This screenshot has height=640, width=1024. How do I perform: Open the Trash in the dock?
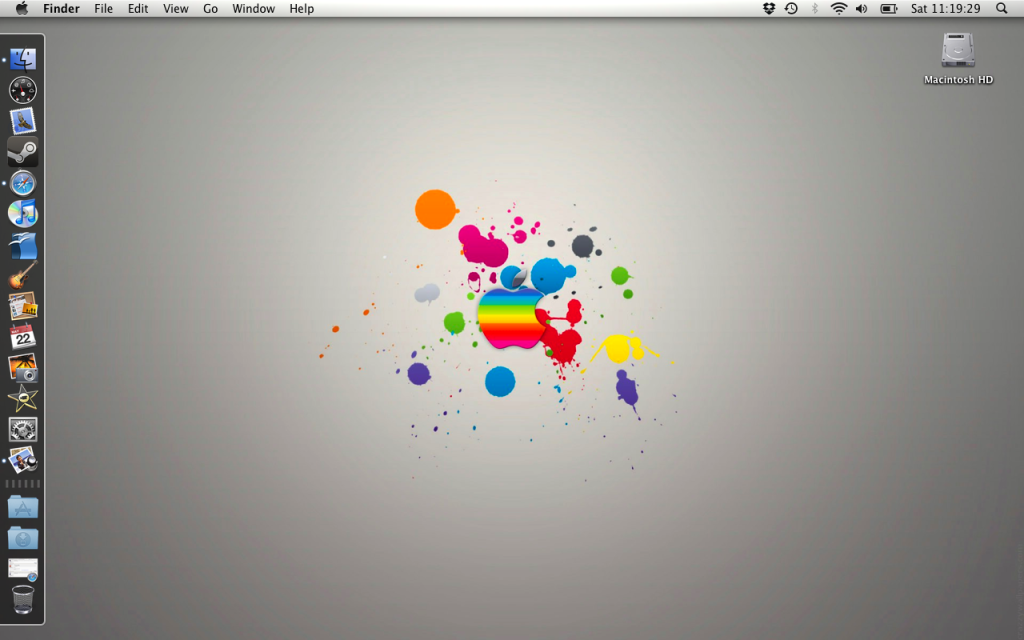(23, 600)
